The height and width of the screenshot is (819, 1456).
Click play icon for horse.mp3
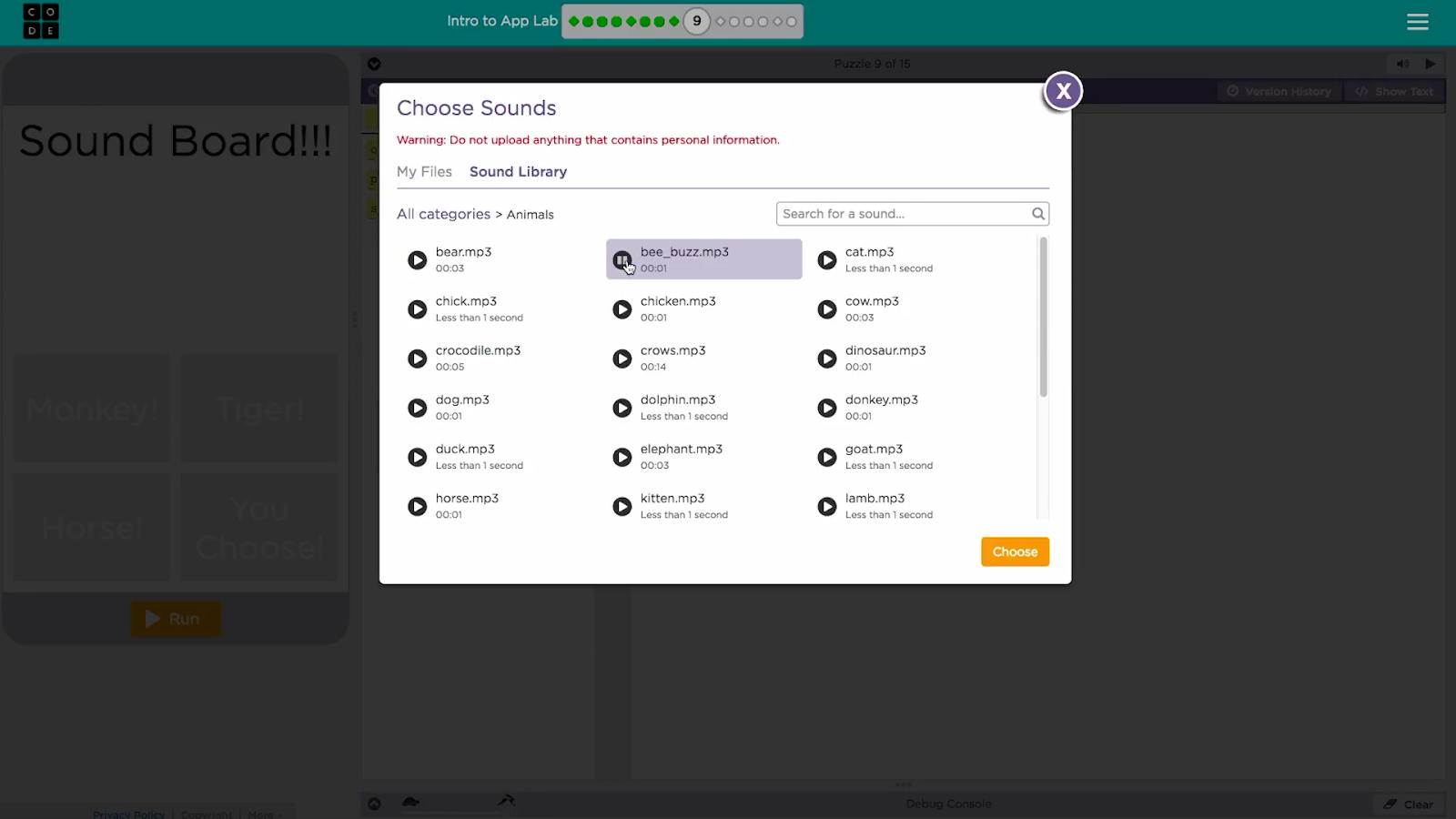click(417, 506)
